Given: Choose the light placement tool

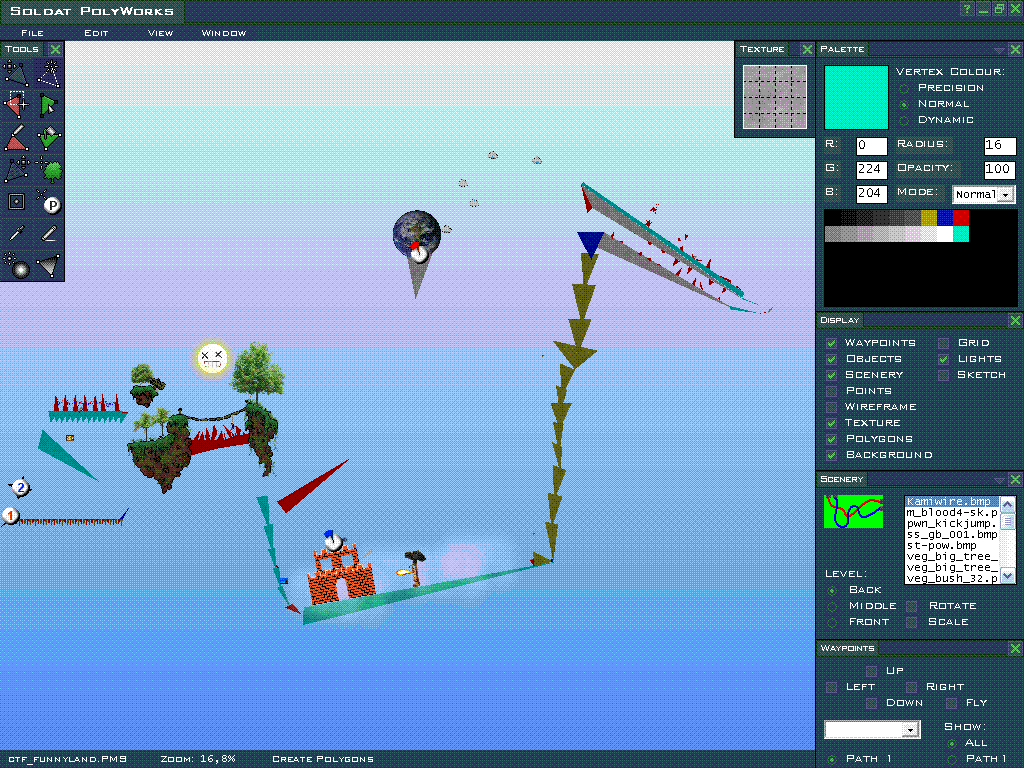Looking at the screenshot, I should click(x=16, y=266).
